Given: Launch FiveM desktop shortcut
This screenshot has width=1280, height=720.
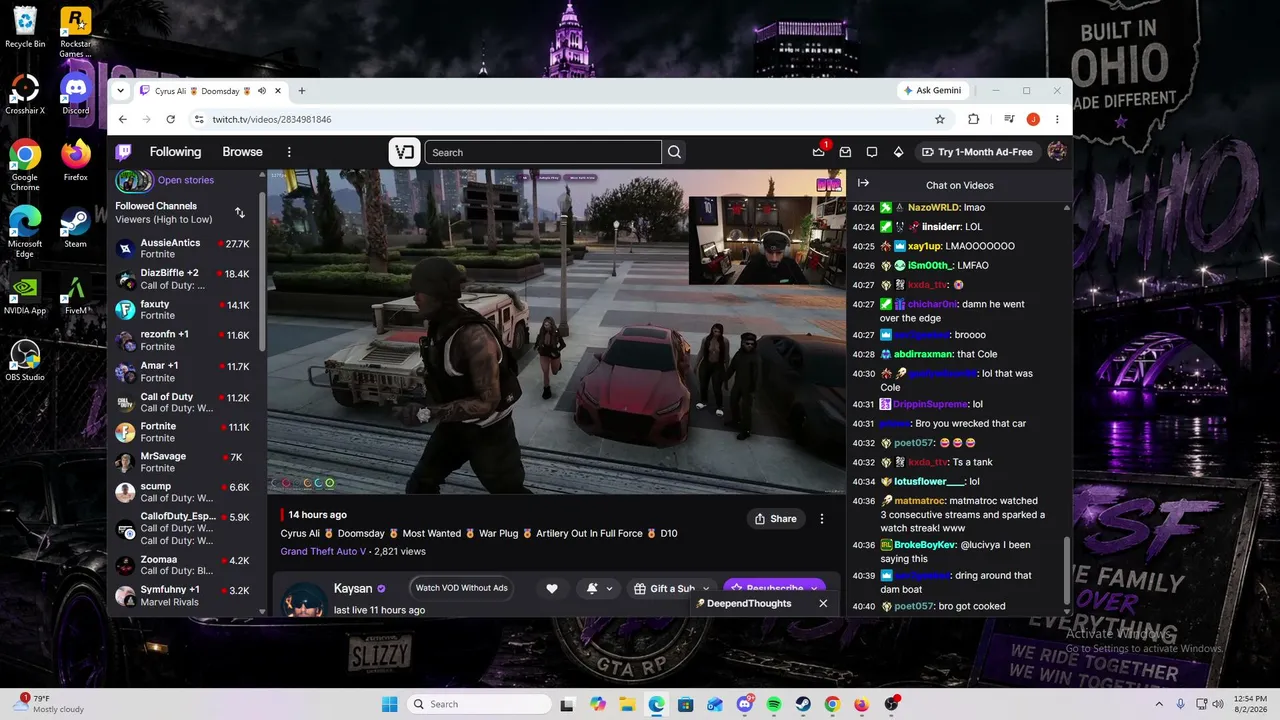Looking at the screenshot, I should point(75,294).
